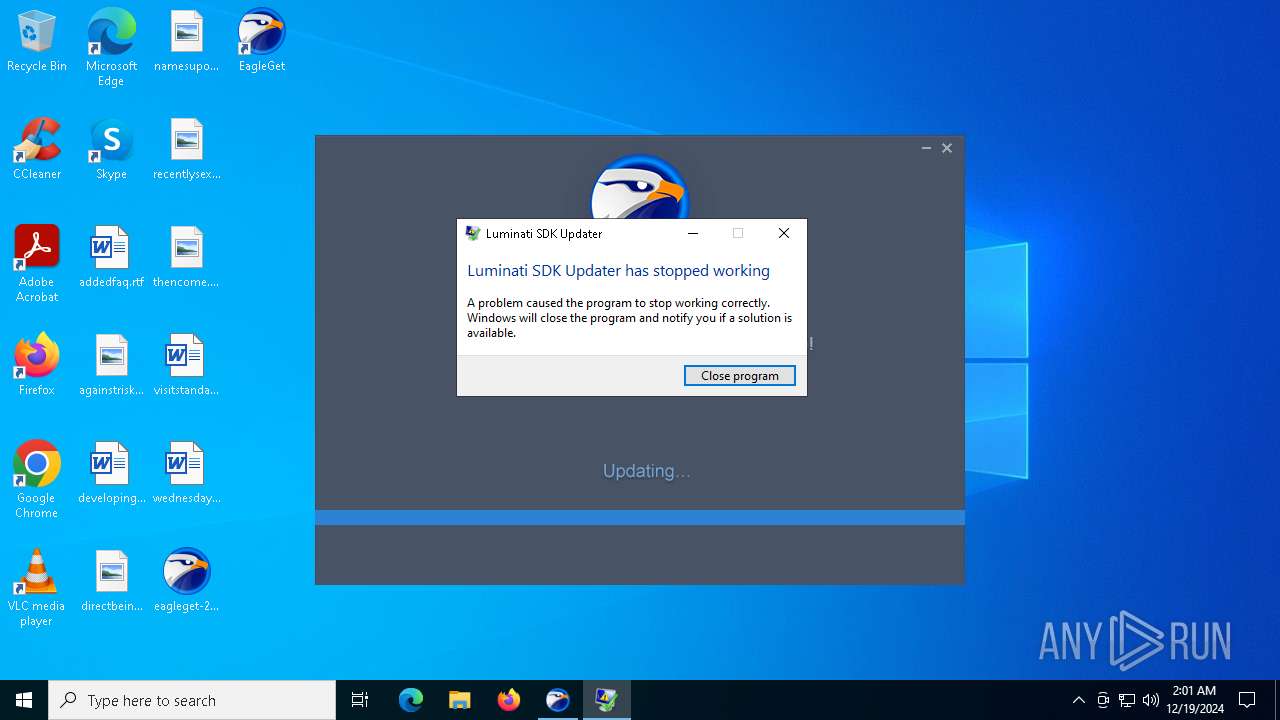Click the EagleGet eagle logo
Image resolution: width=1280 pixels, height=720 pixels.
(639, 188)
